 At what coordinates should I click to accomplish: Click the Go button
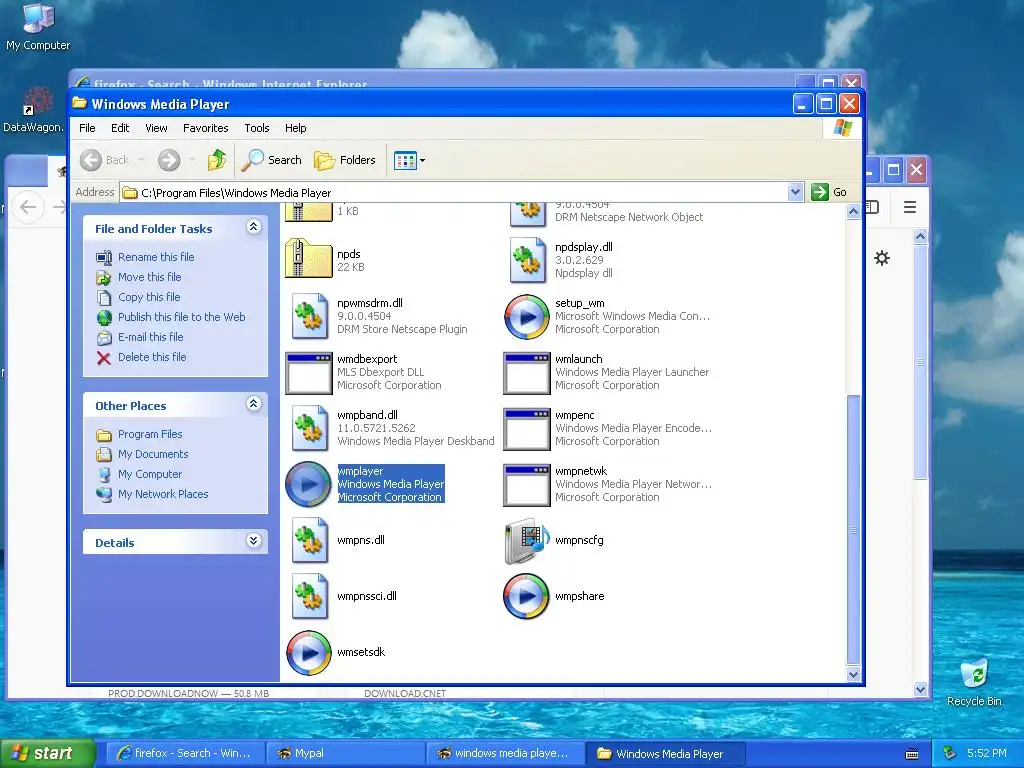tap(829, 192)
